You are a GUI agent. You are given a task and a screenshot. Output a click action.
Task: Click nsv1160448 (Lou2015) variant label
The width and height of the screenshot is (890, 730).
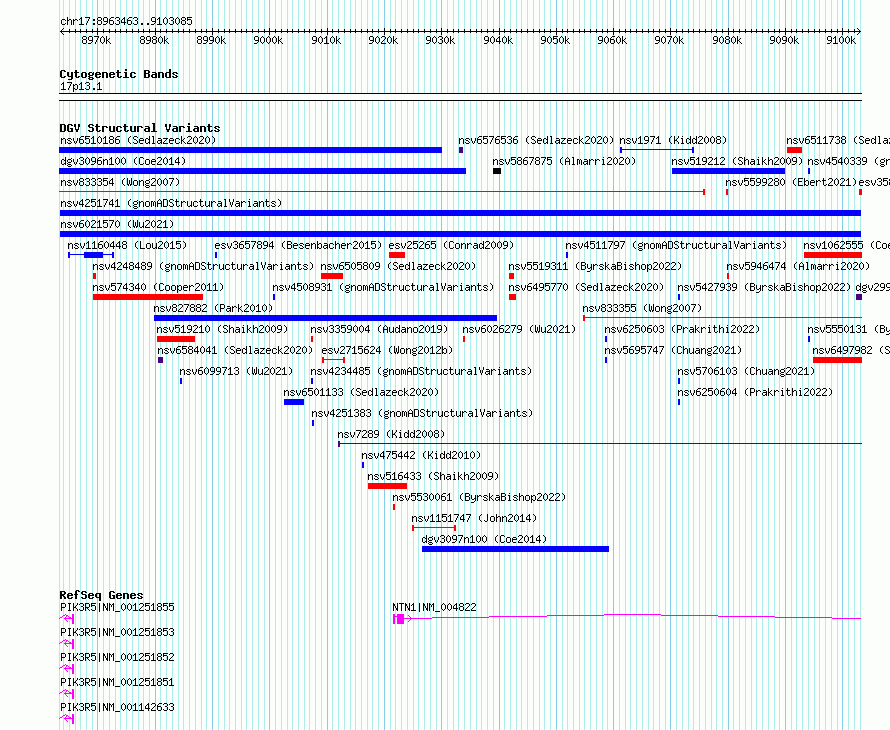pyautogui.click(x=127, y=245)
